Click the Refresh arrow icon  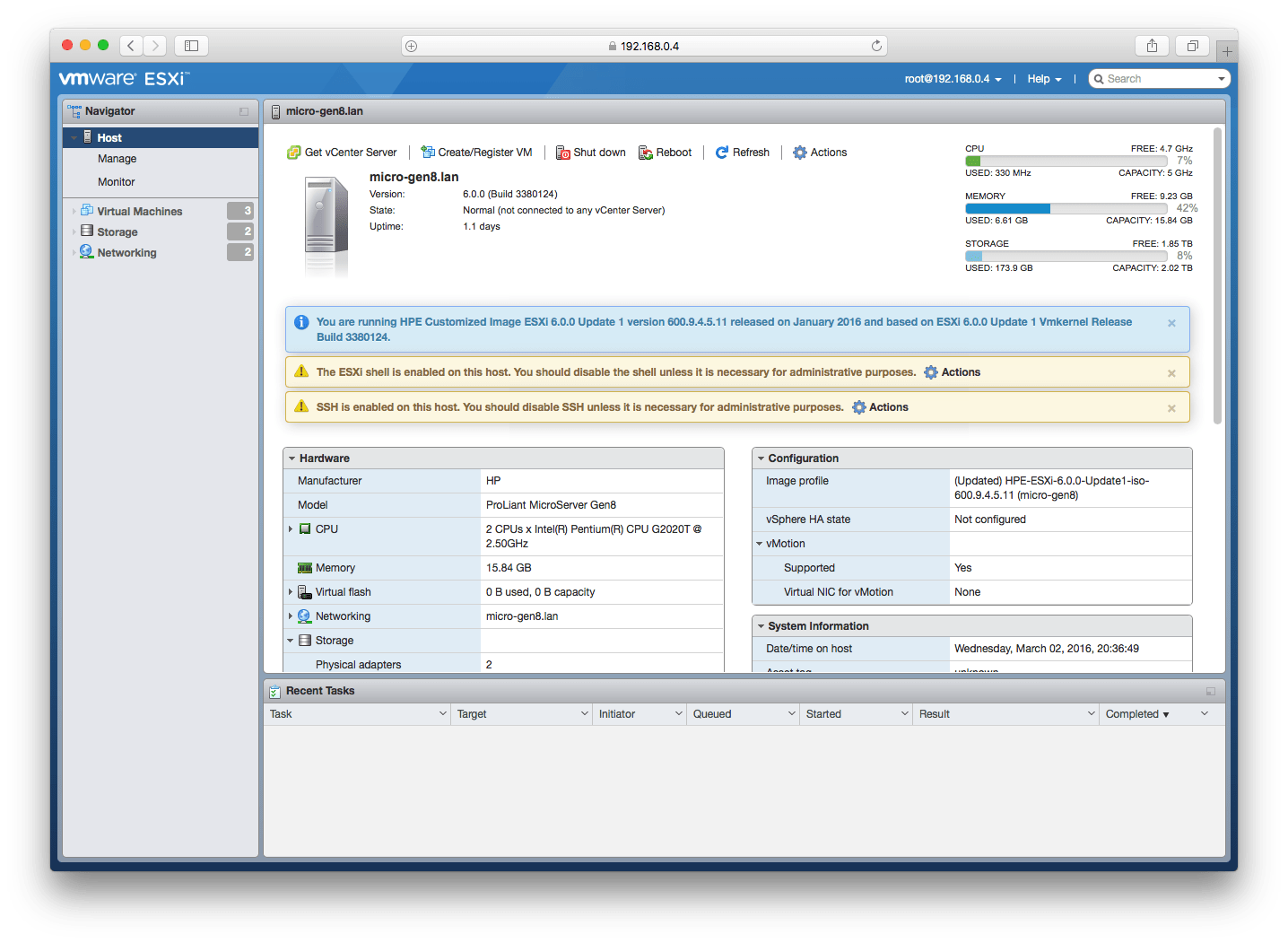click(x=722, y=153)
